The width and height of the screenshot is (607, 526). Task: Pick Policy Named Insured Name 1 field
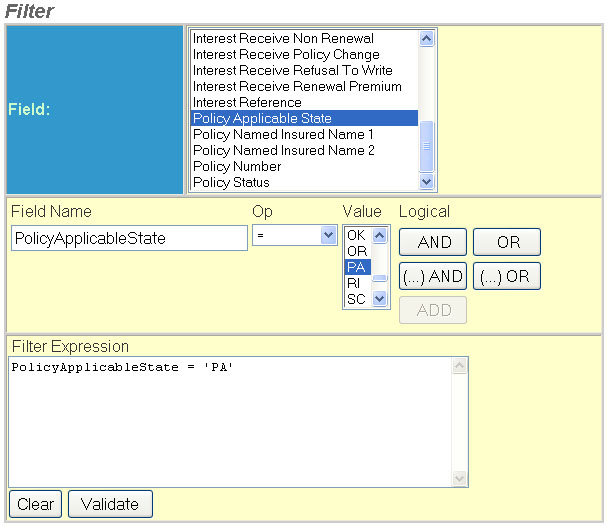[283, 134]
